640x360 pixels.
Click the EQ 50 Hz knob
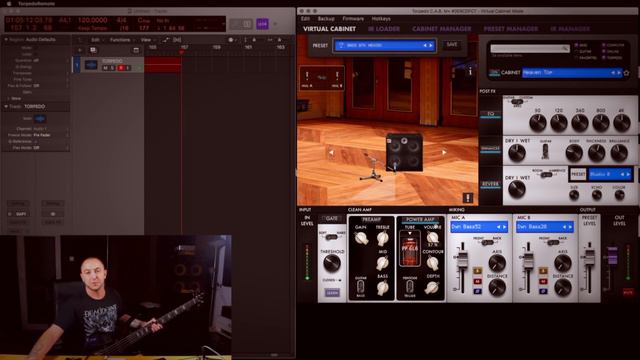tap(538, 123)
